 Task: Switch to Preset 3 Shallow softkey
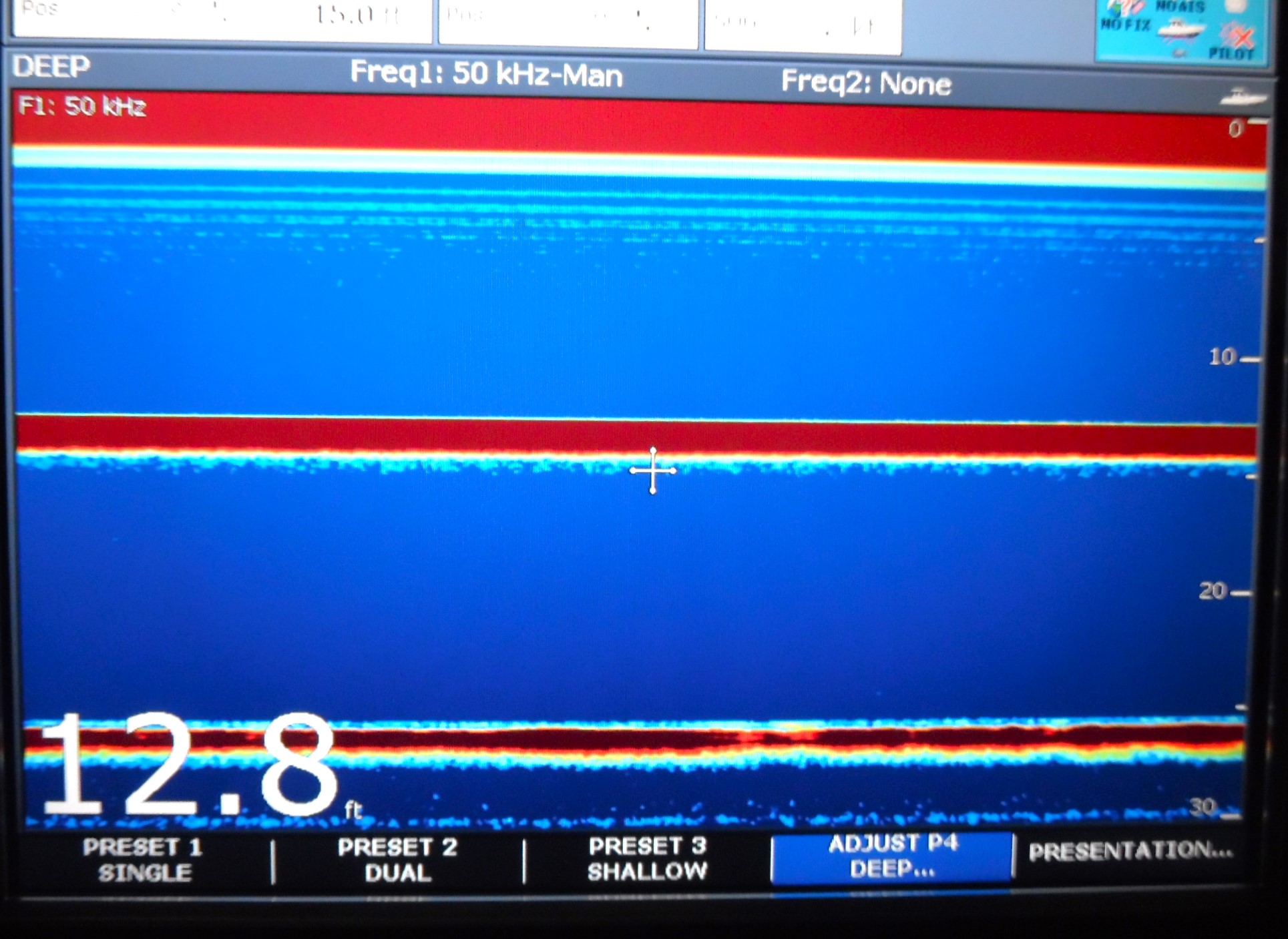click(x=647, y=858)
